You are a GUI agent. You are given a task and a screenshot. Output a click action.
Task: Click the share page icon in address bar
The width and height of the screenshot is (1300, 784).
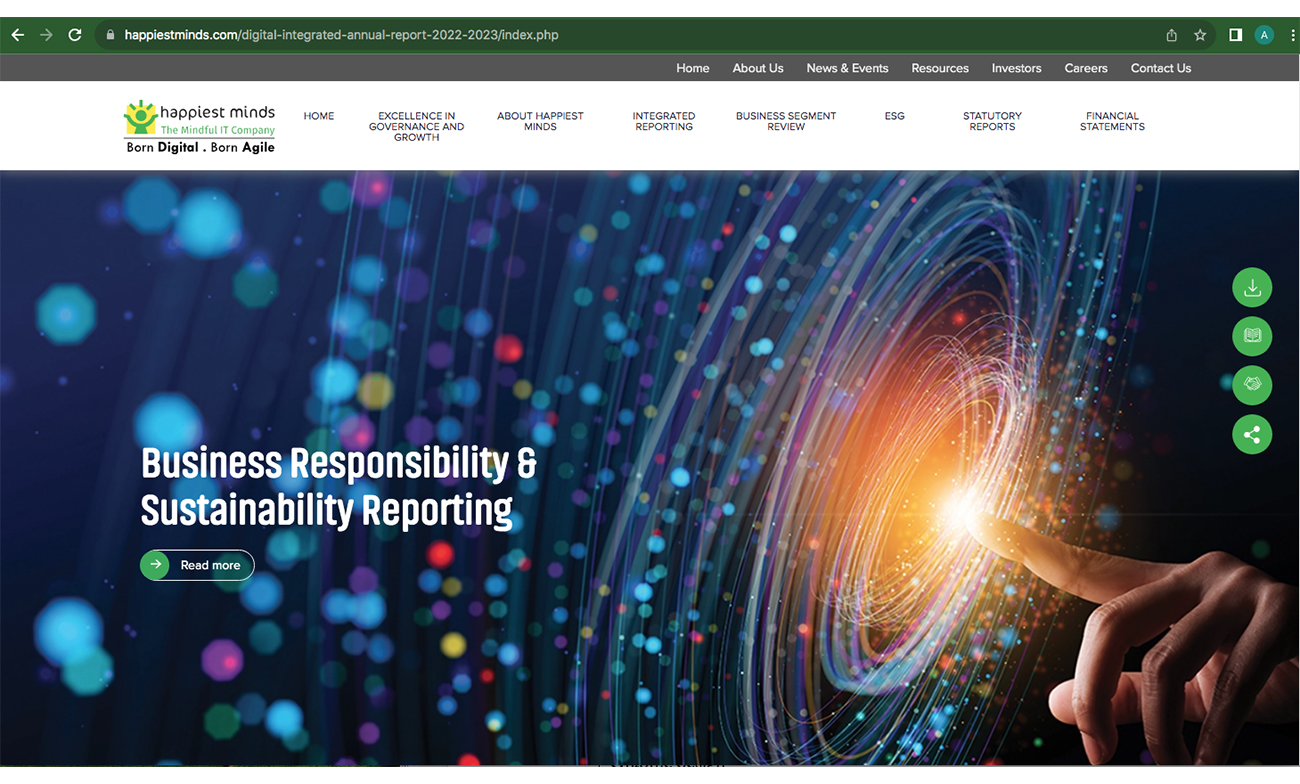(x=1171, y=35)
